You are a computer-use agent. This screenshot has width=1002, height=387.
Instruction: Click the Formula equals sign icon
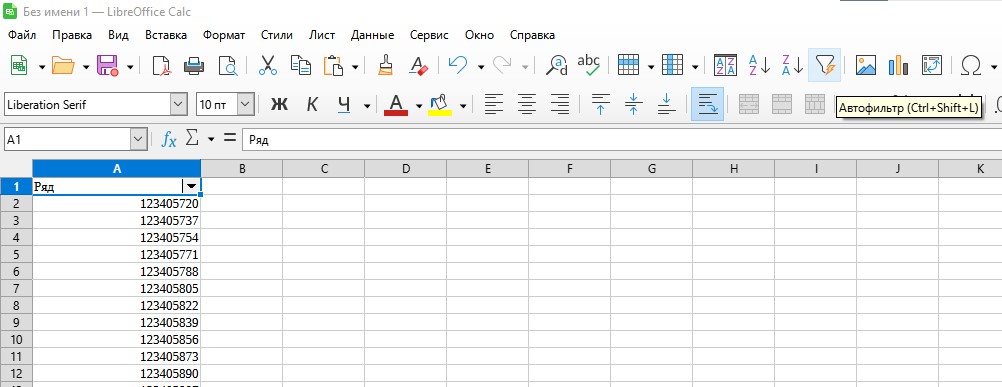tap(230, 139)
